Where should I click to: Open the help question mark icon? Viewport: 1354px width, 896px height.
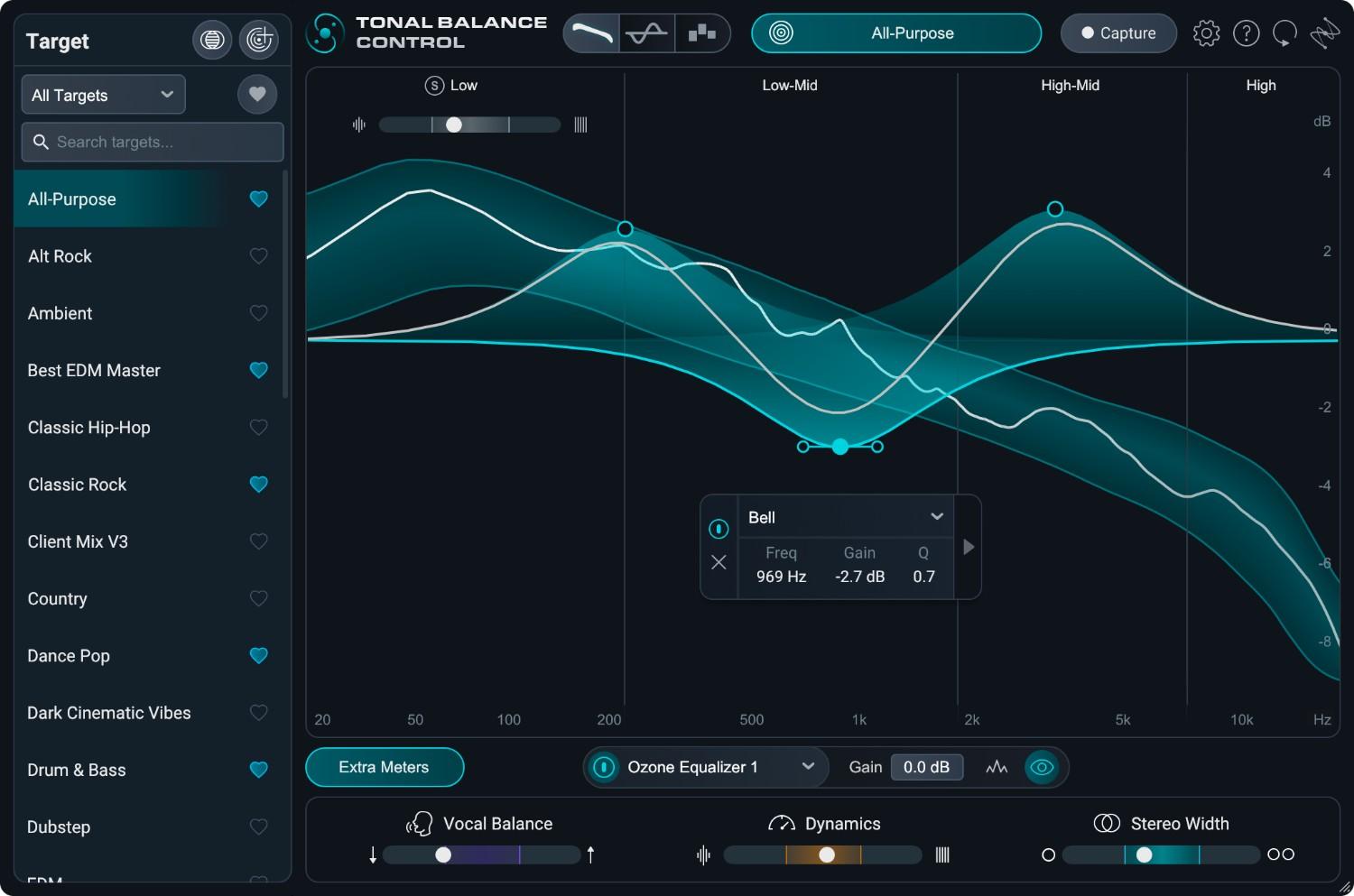tap(1247, 32)
